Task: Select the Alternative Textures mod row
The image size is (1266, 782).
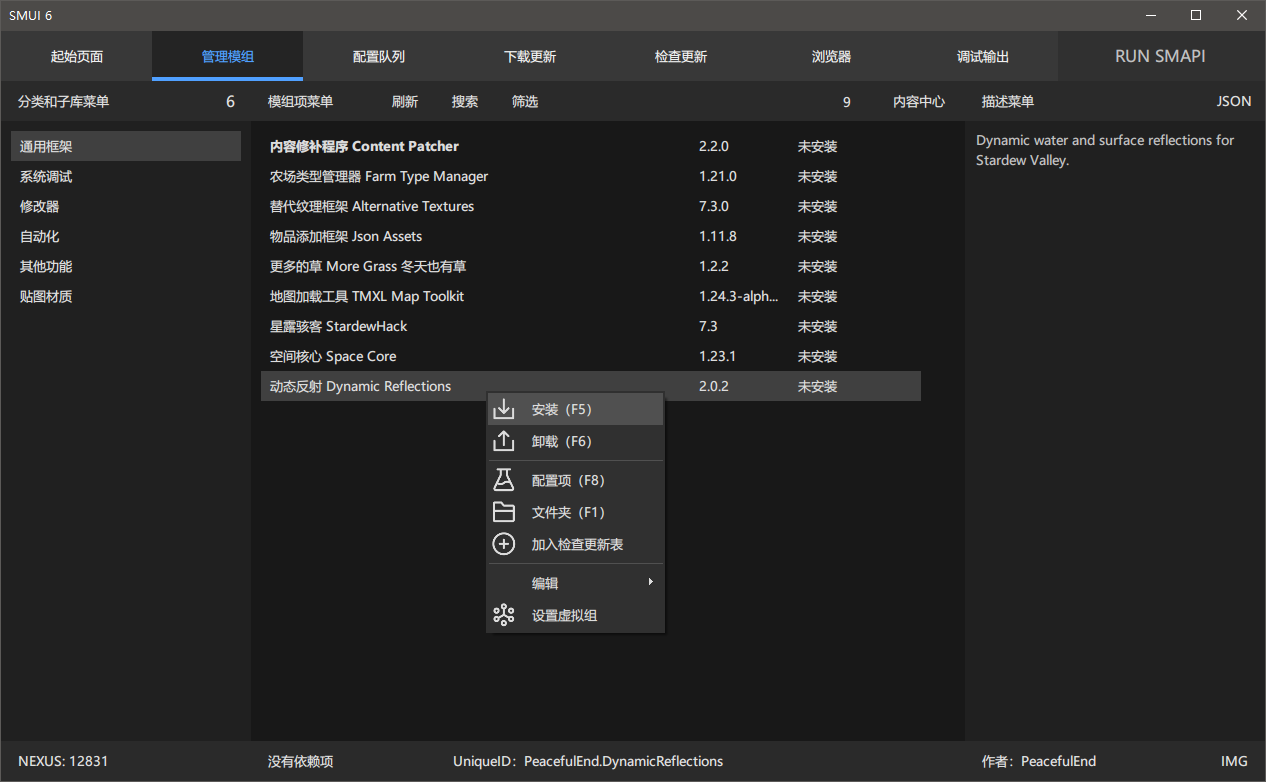Action: 591,206
